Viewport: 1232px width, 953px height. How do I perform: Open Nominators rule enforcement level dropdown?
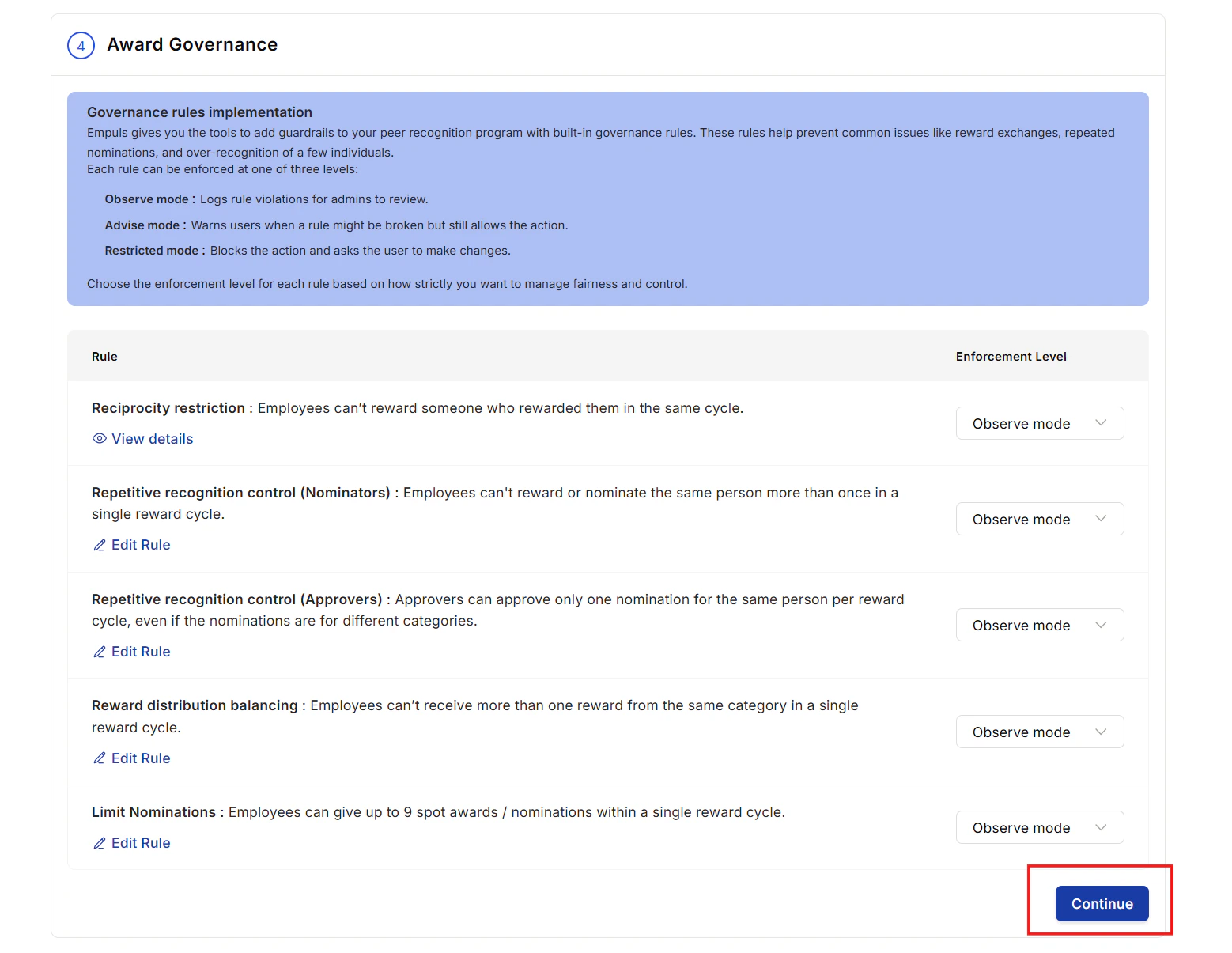[x=1040, y=519]
